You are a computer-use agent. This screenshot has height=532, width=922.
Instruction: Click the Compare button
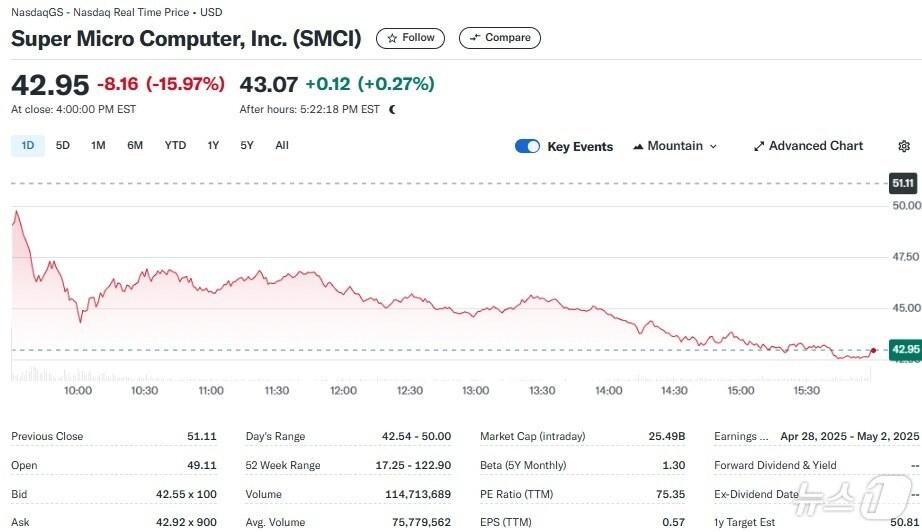[500, 38]
